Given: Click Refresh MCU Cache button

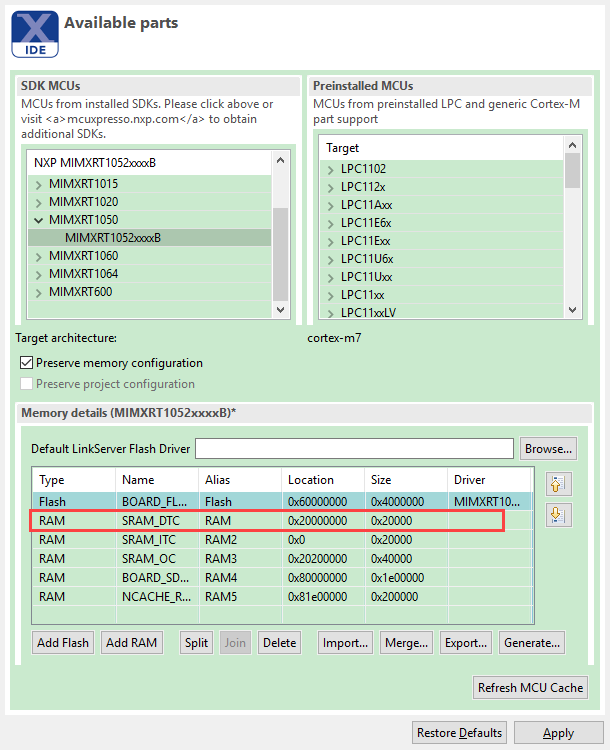Looking at the screenshot, I should (530, 687).
